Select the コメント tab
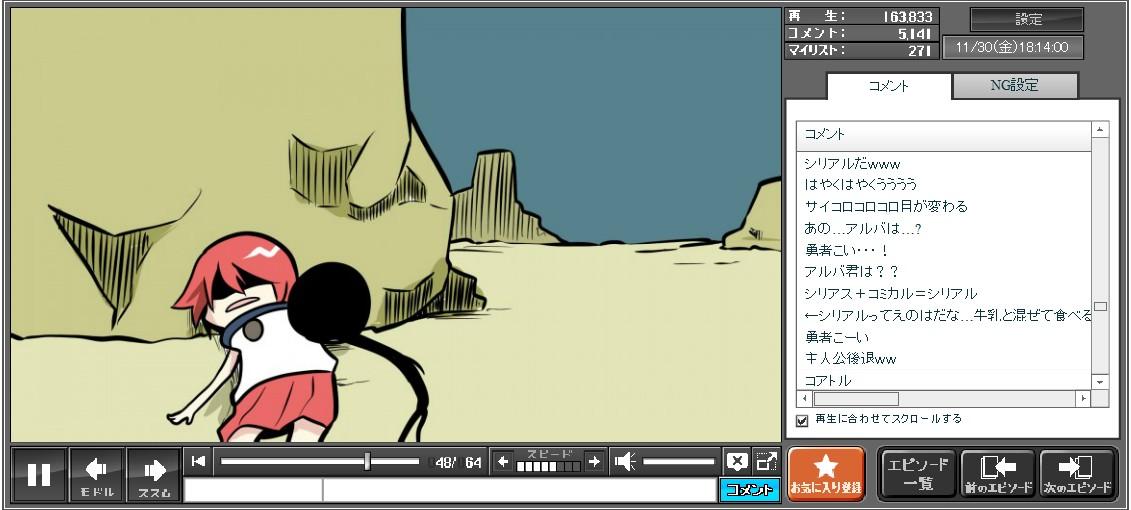 pos(888,86)
